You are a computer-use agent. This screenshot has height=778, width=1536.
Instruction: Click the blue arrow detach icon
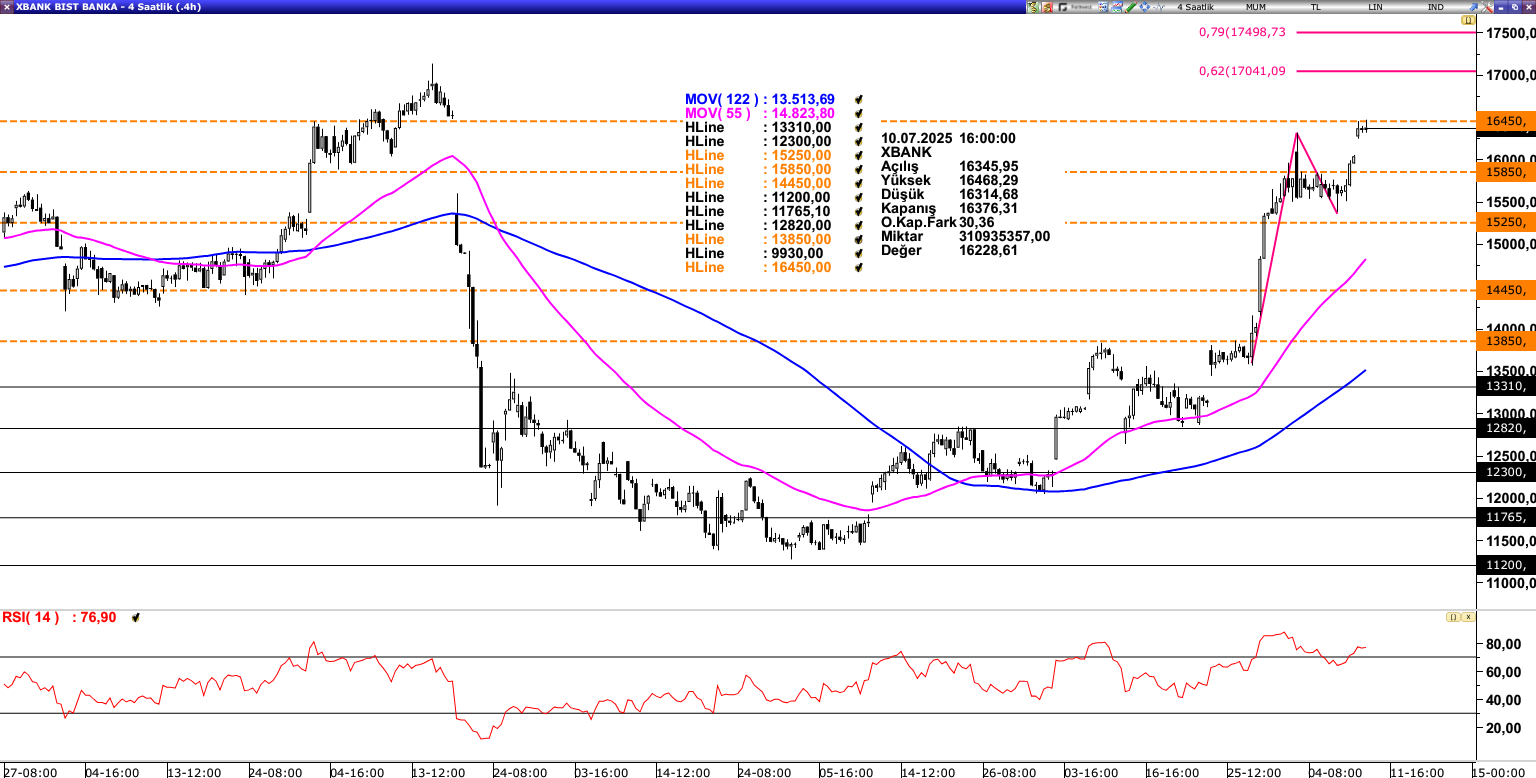click(1474, 7)
